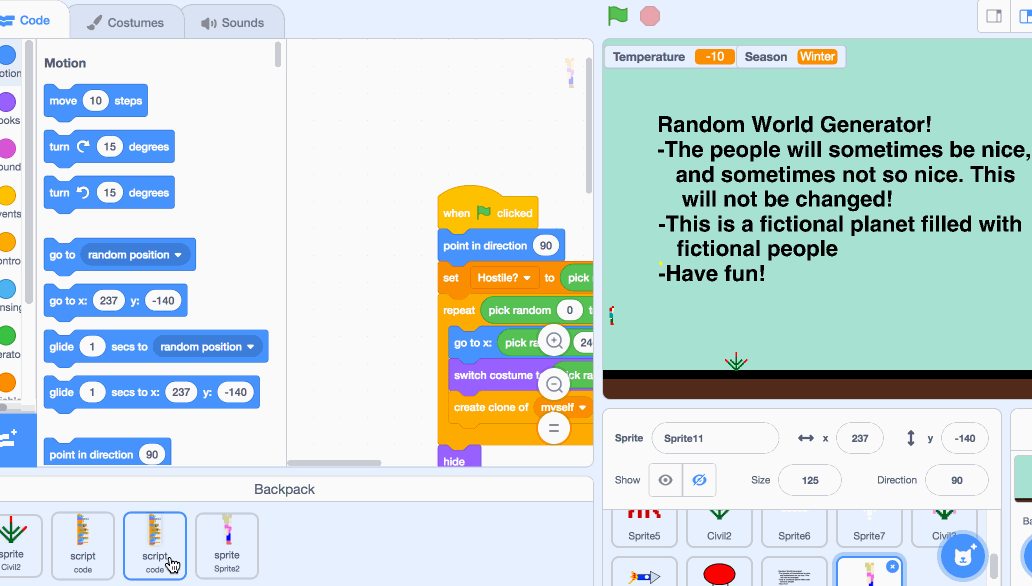Select the Variables block category circle
The width and height of the screenshot is (1032, 586).
[x=7, y=383]
